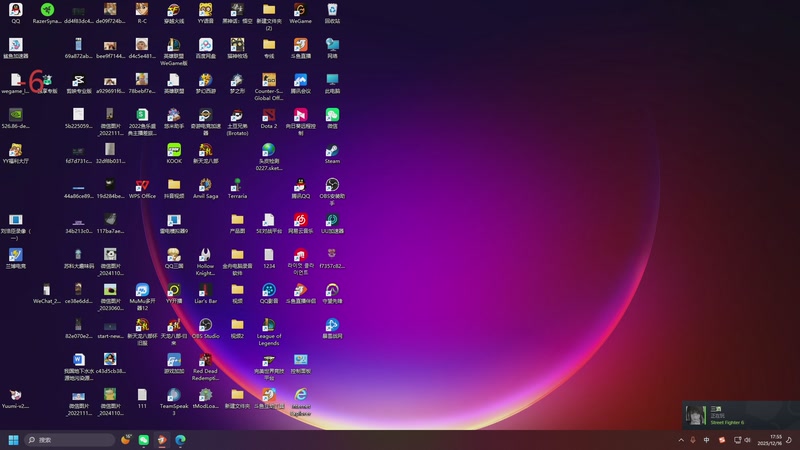
Task: Focus the taskbar 搜索 search box
Action: (x=70, y=440)
